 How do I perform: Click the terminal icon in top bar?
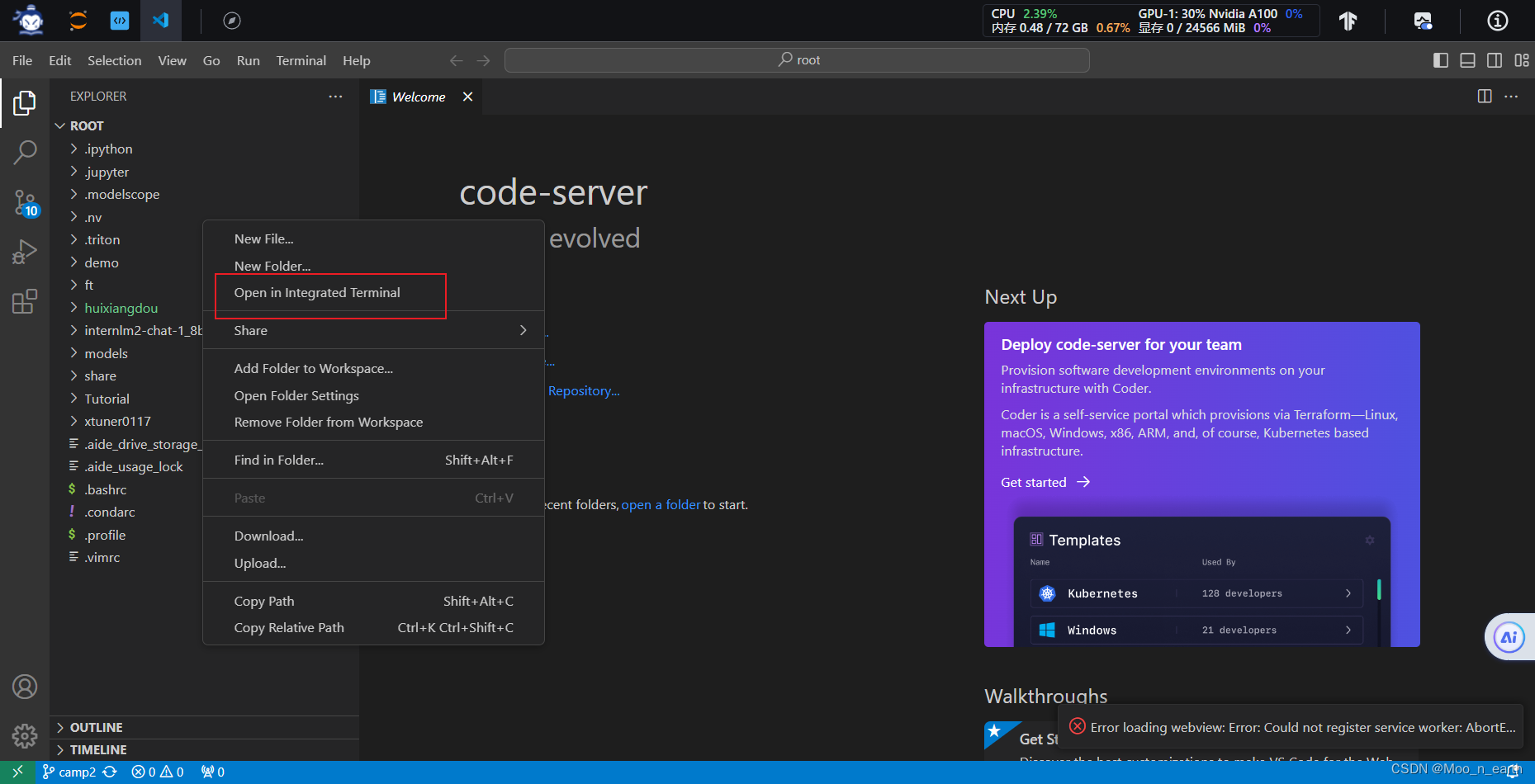point(120,21)
